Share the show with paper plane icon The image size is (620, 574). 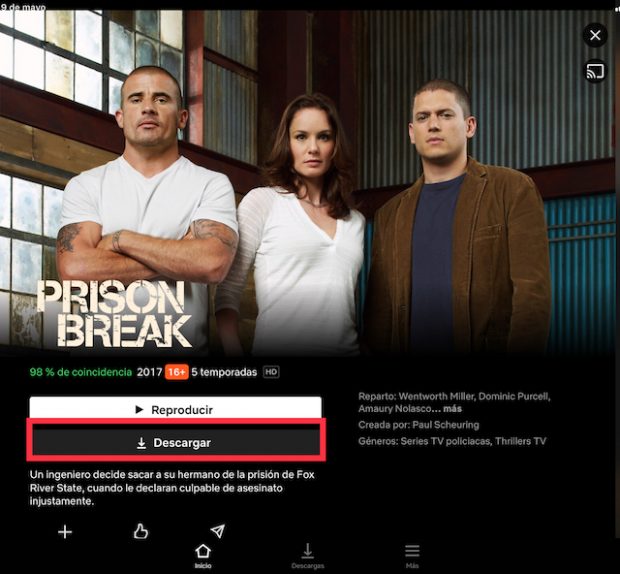click(217, 531)
